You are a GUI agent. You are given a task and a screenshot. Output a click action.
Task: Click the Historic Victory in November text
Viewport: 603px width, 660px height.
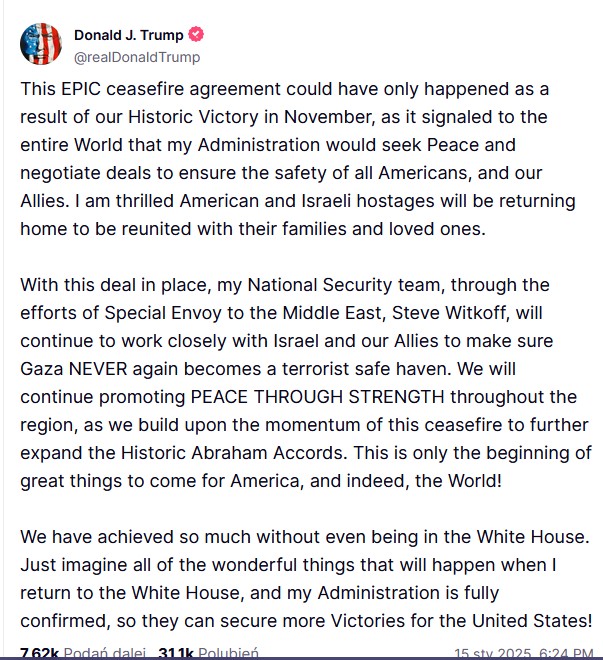click(x=251, y=117)
